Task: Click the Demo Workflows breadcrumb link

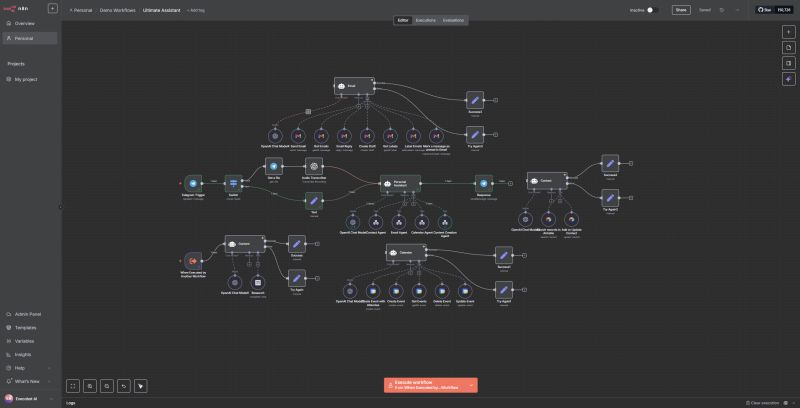Action: point(118,10)
